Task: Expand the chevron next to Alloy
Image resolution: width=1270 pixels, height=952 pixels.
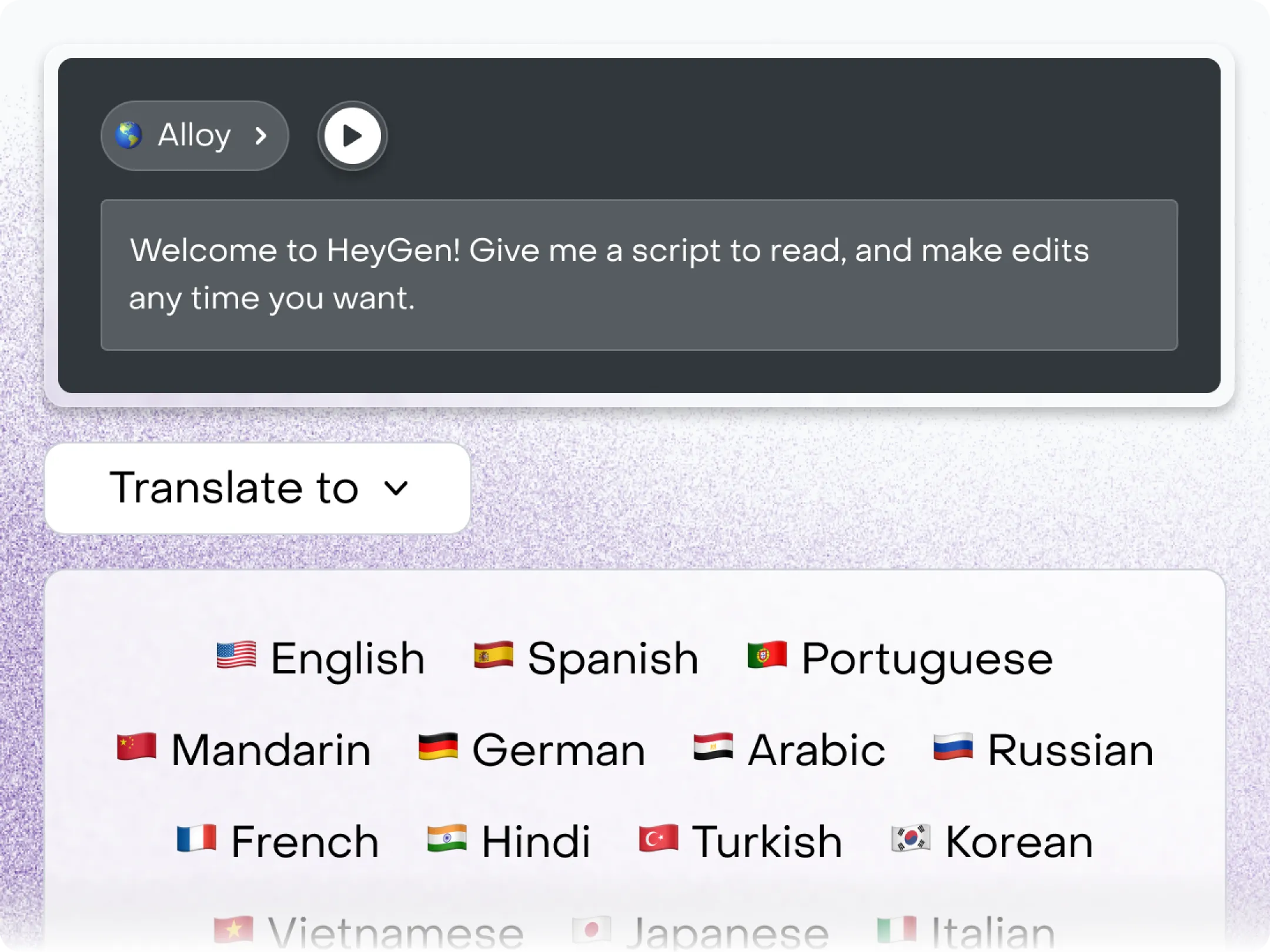Action: 261,136
